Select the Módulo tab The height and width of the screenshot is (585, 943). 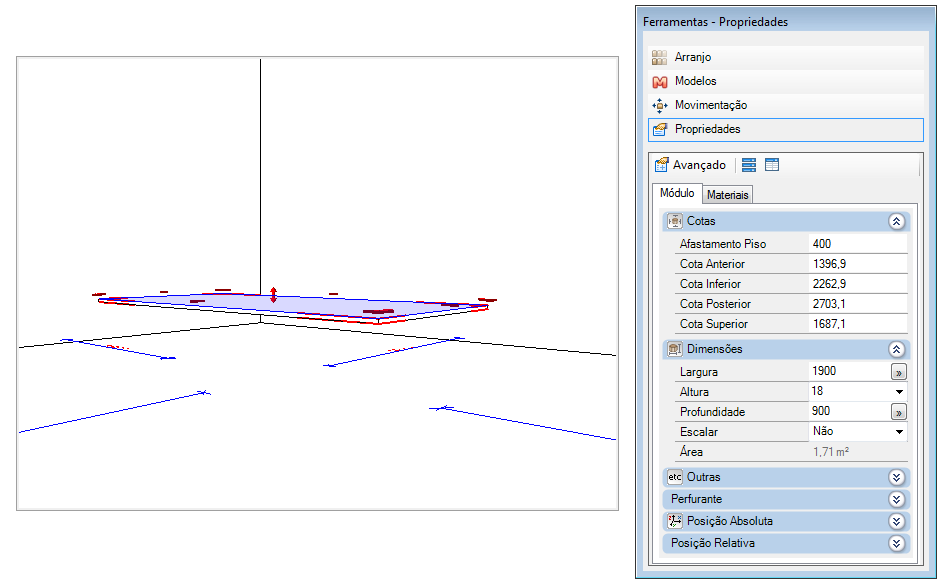coord(677,193)
